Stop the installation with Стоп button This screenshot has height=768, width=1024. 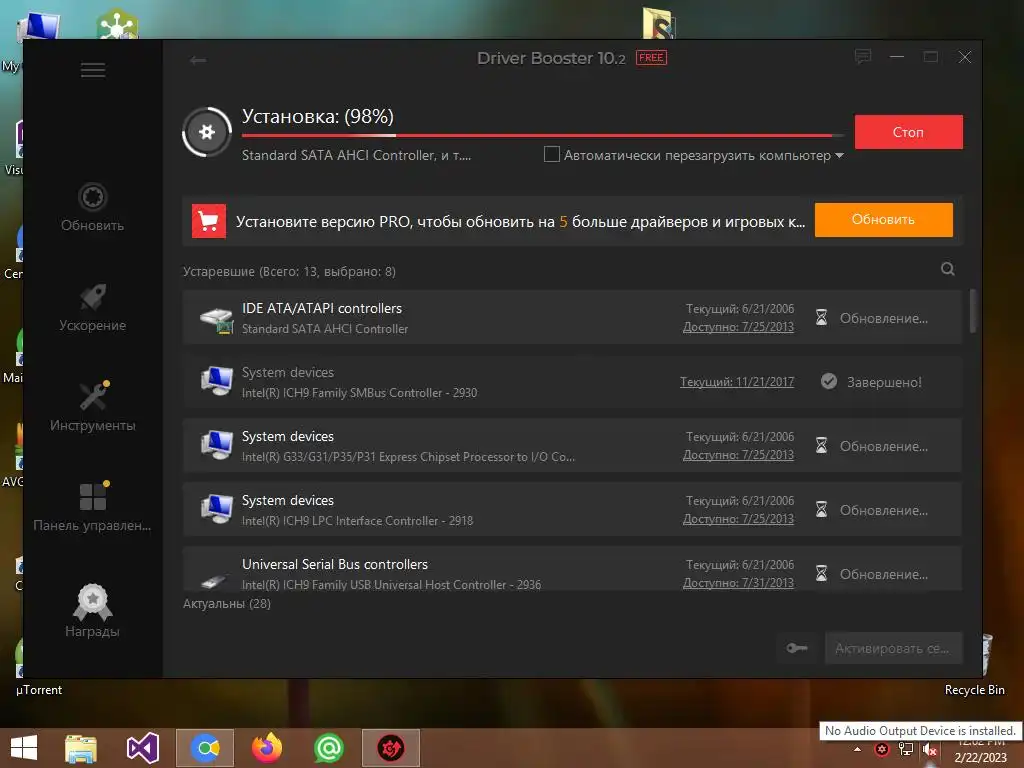click(908, 132)
